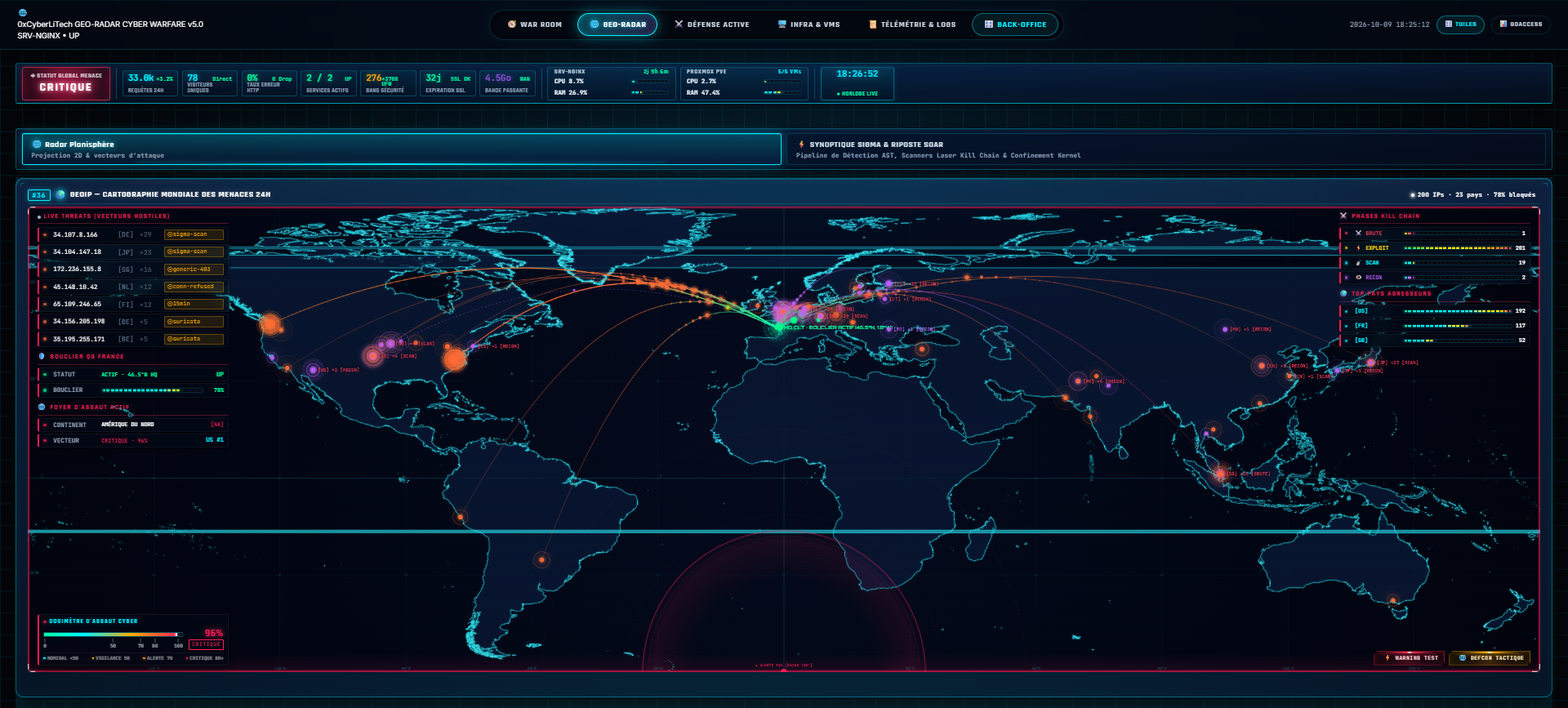This screenshot has width=1568, height=708.
Task: Click the crossed-swords icon beside Phases Kill Chain
Action: point(1343,216)
